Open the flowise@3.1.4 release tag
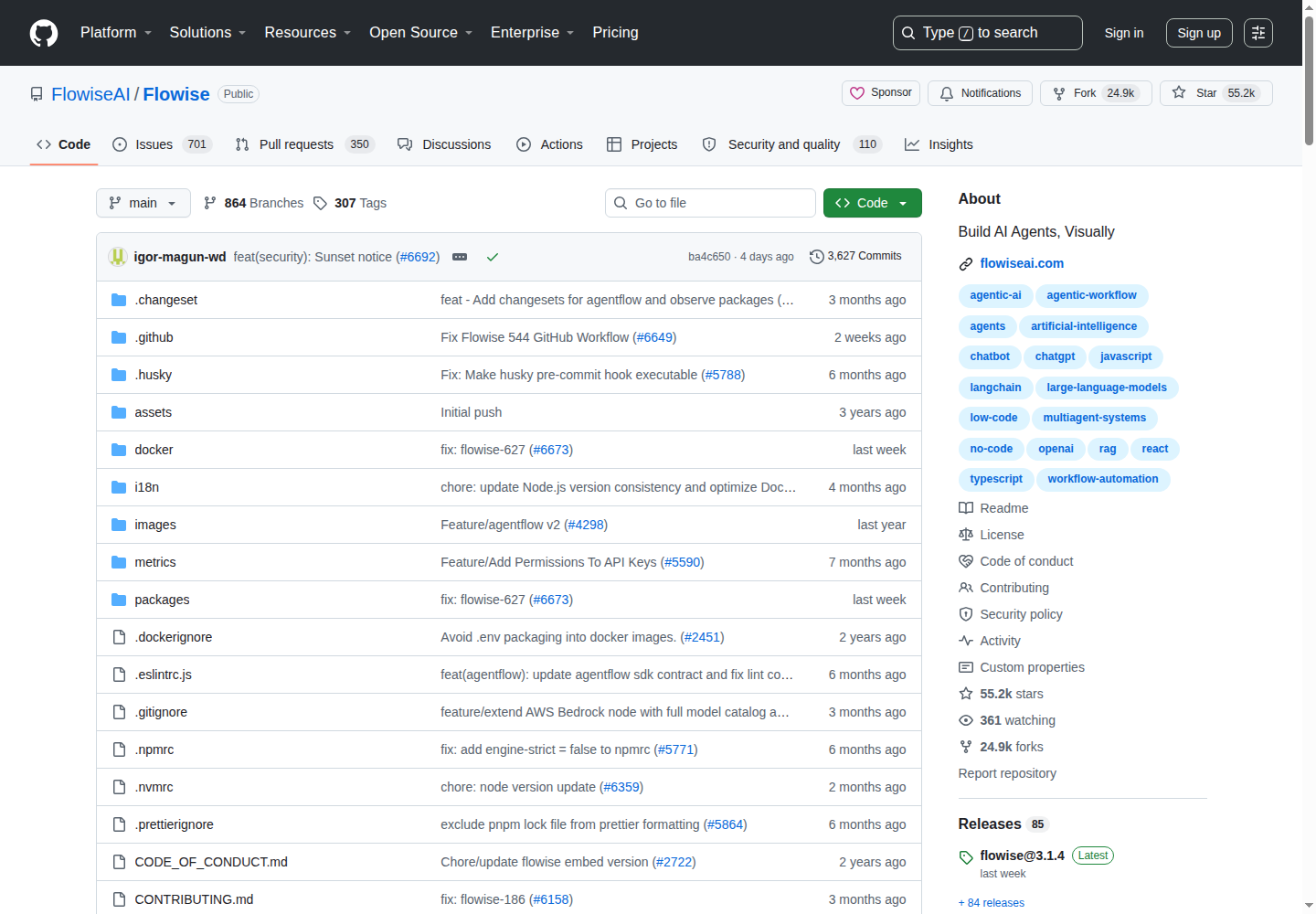 1022,856
